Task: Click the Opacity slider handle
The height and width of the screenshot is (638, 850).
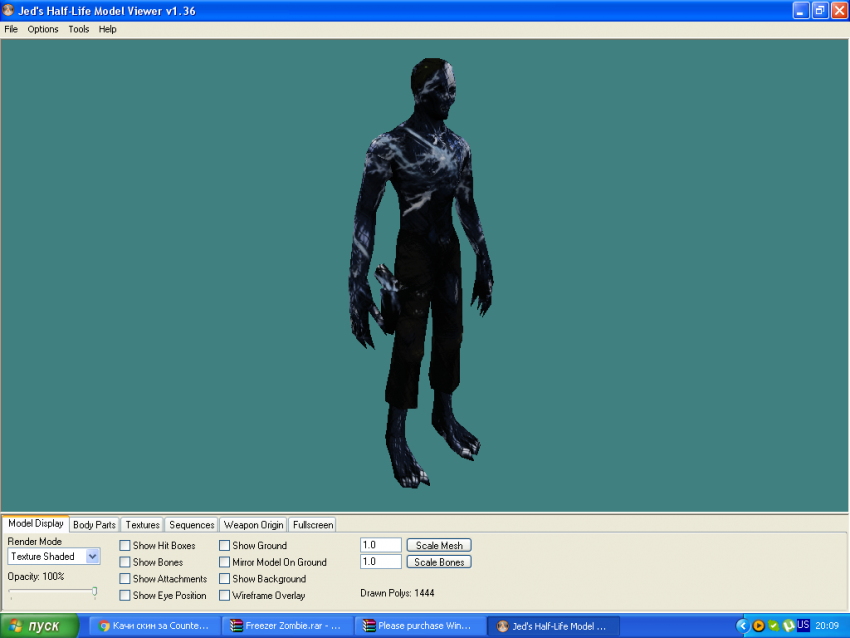Action: [95, 592]
